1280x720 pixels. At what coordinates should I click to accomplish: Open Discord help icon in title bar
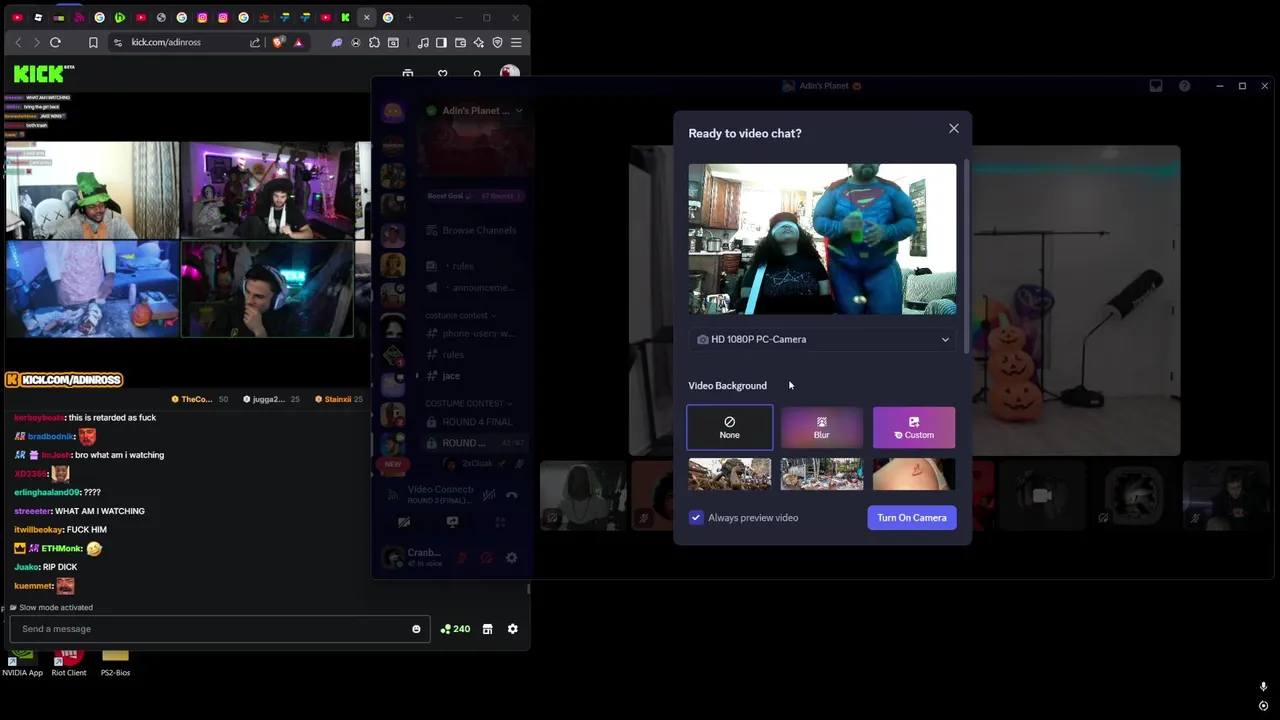pyautogui.click(x=1184, y=86)
